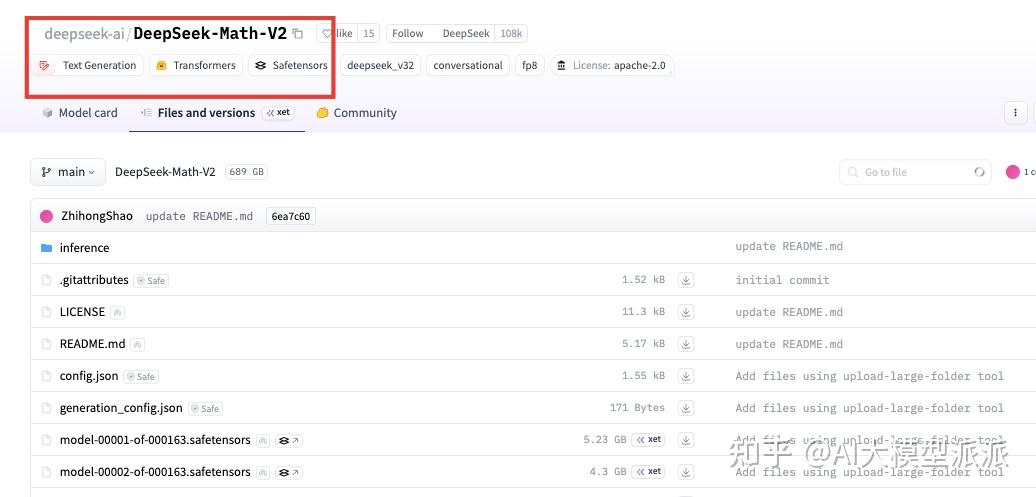1036x497 pixels.
Task: Open .gitattributes file
Action: pos(94,280)
